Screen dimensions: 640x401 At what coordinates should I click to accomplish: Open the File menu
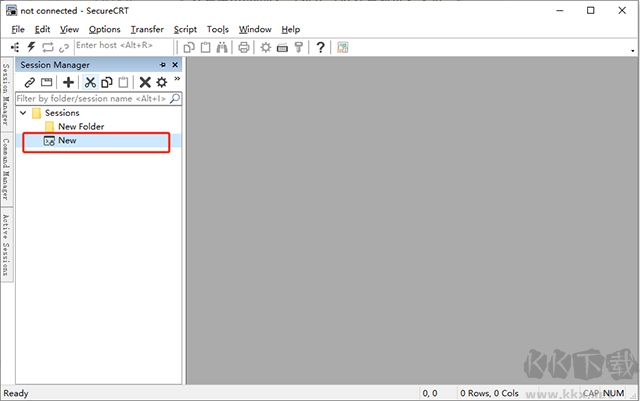coord(18,29)
